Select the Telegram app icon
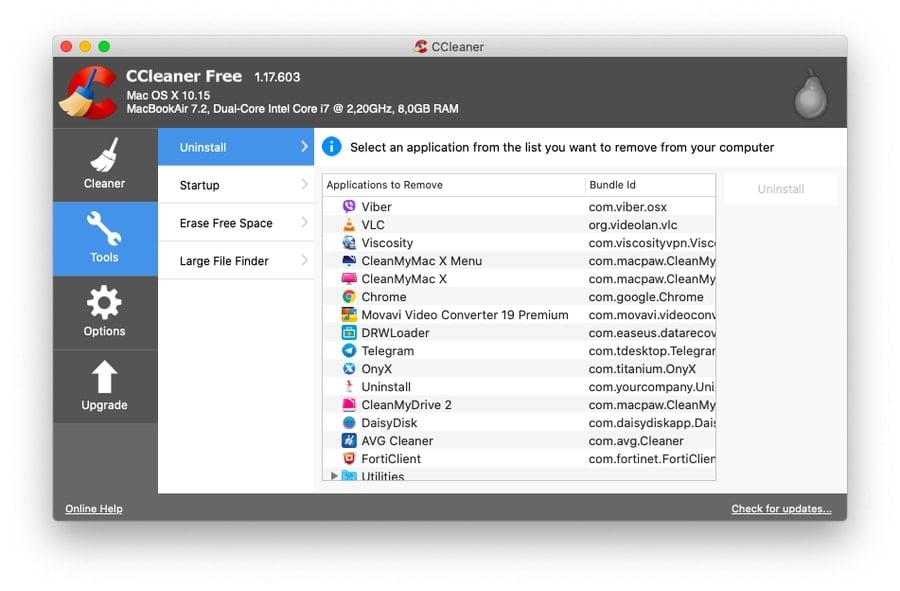 click(x=348, y=351)
